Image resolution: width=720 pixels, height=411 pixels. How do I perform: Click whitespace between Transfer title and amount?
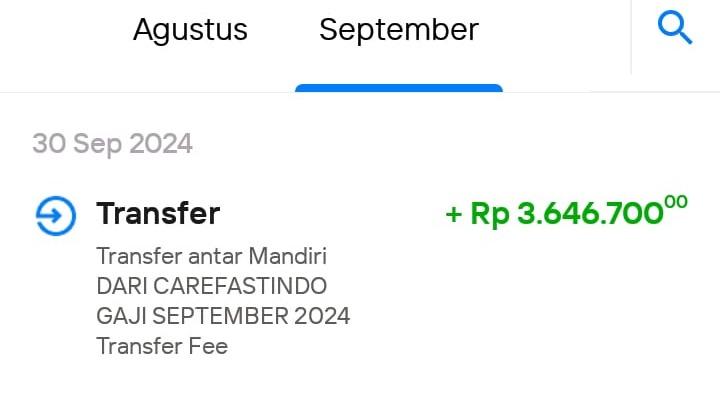coord(331,214)
